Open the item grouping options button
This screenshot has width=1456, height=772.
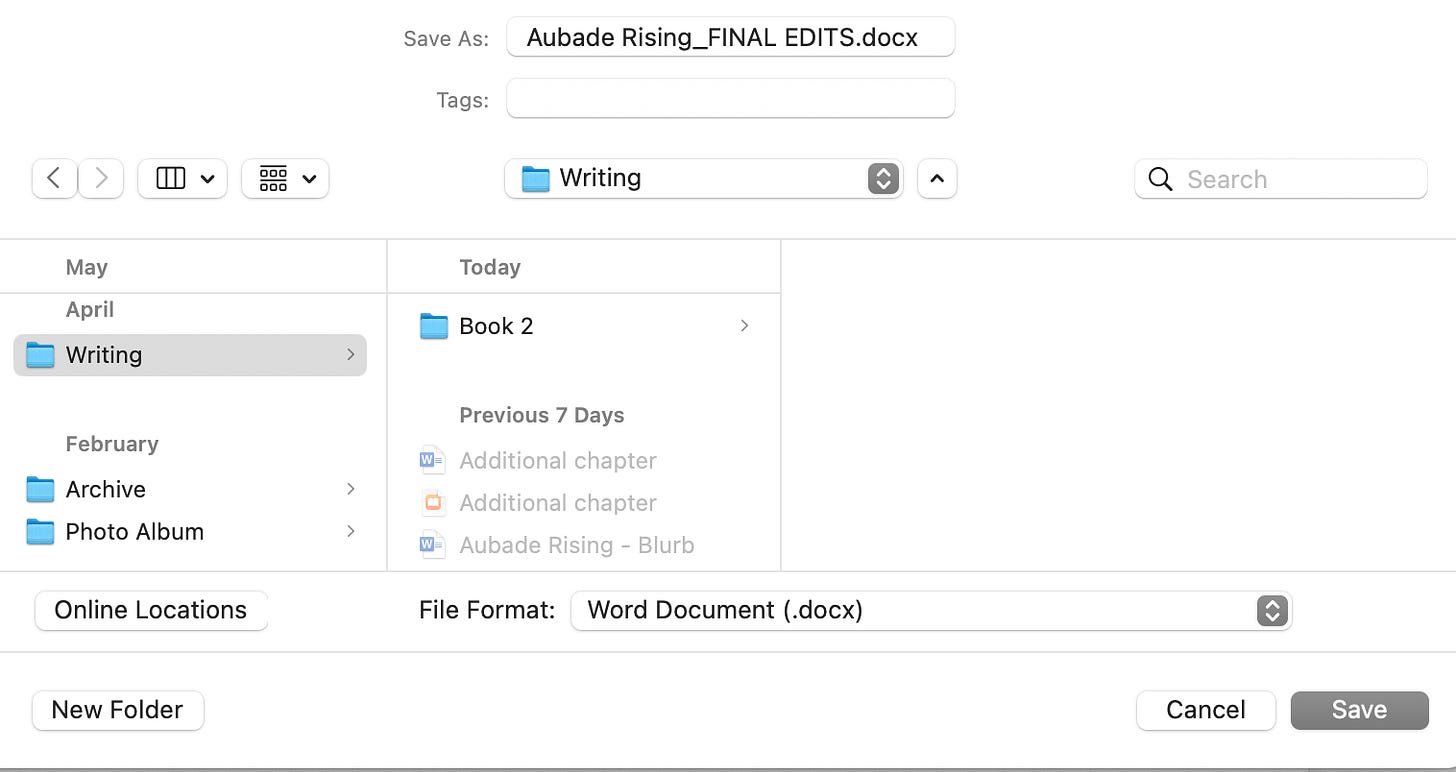tap(285, 179)
